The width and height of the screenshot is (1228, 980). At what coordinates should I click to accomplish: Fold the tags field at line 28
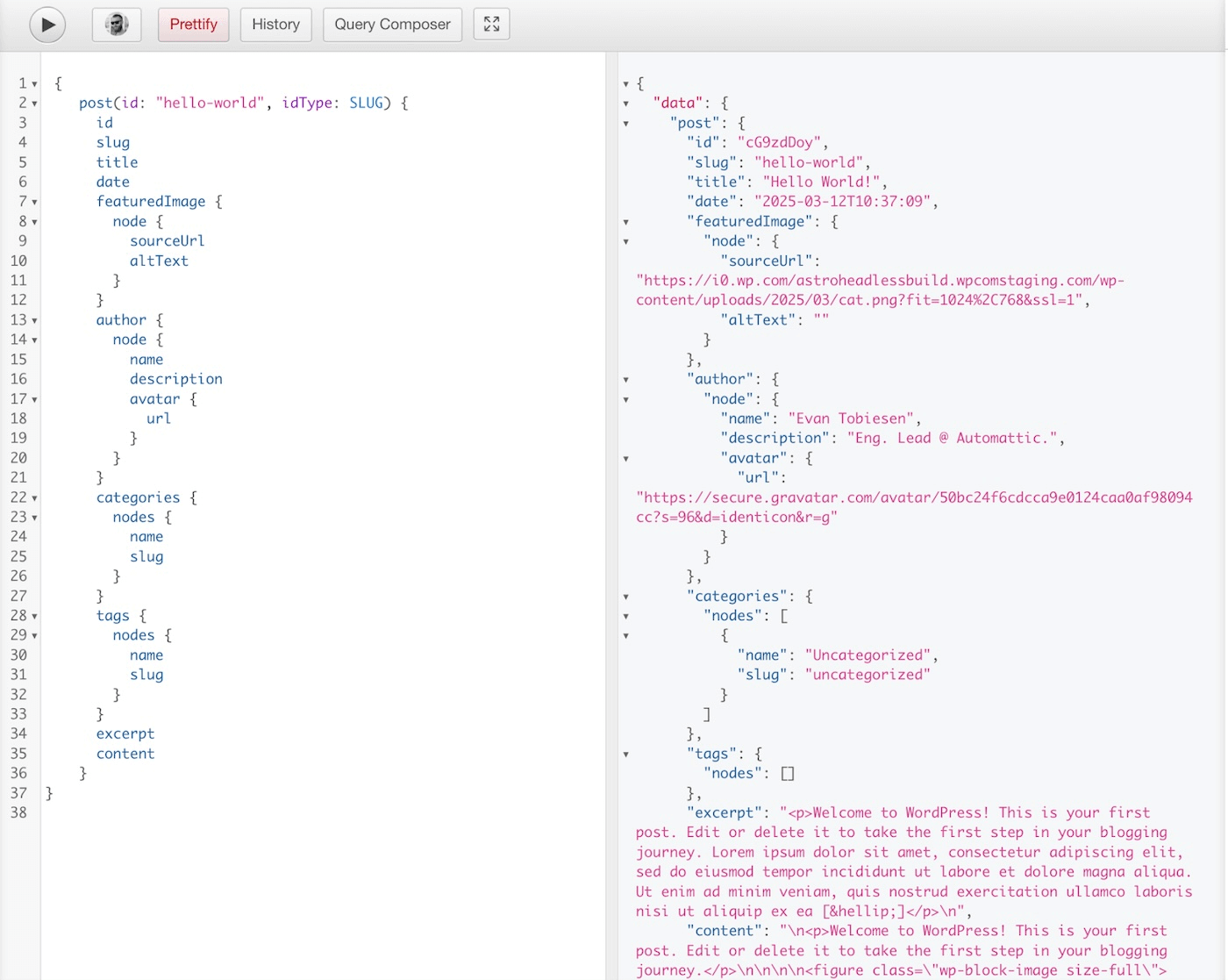pos(34,616)
